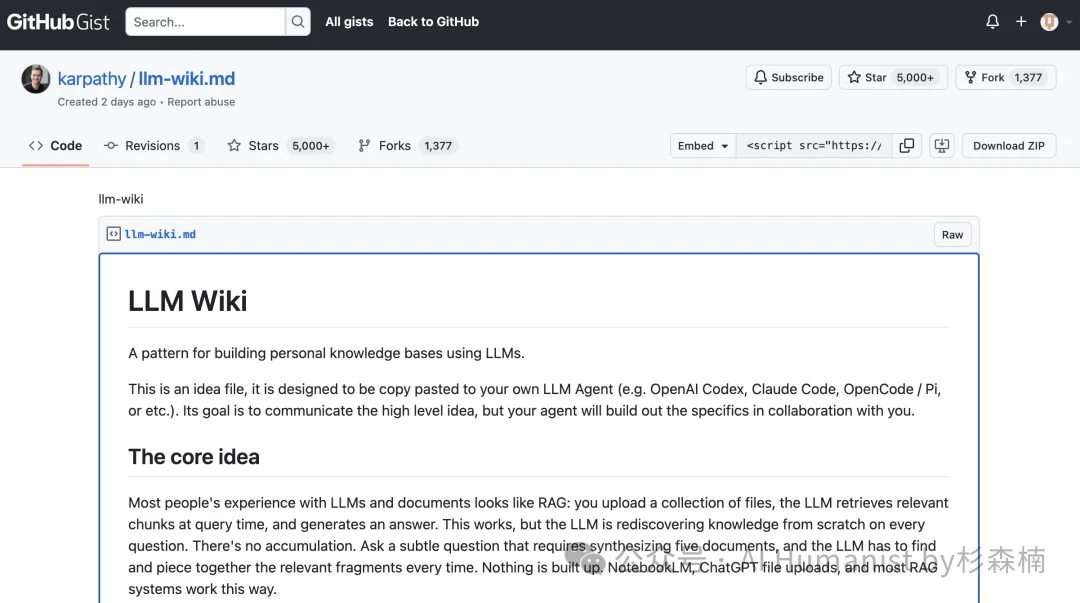
Task: Open the All gists menu item
Action: pyautogui.click(x=349, y=21)
